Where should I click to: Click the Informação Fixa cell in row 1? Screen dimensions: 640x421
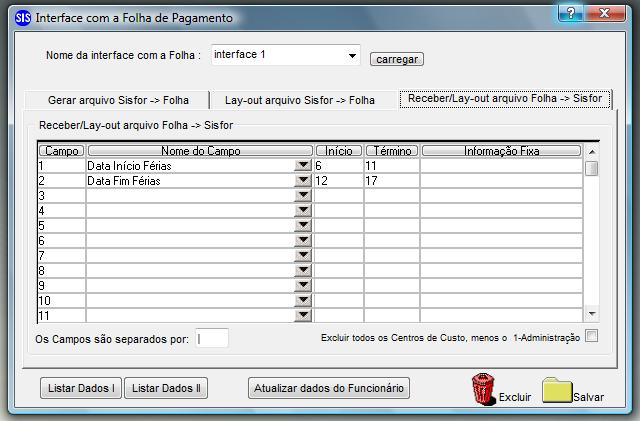[x=501, y=165]
